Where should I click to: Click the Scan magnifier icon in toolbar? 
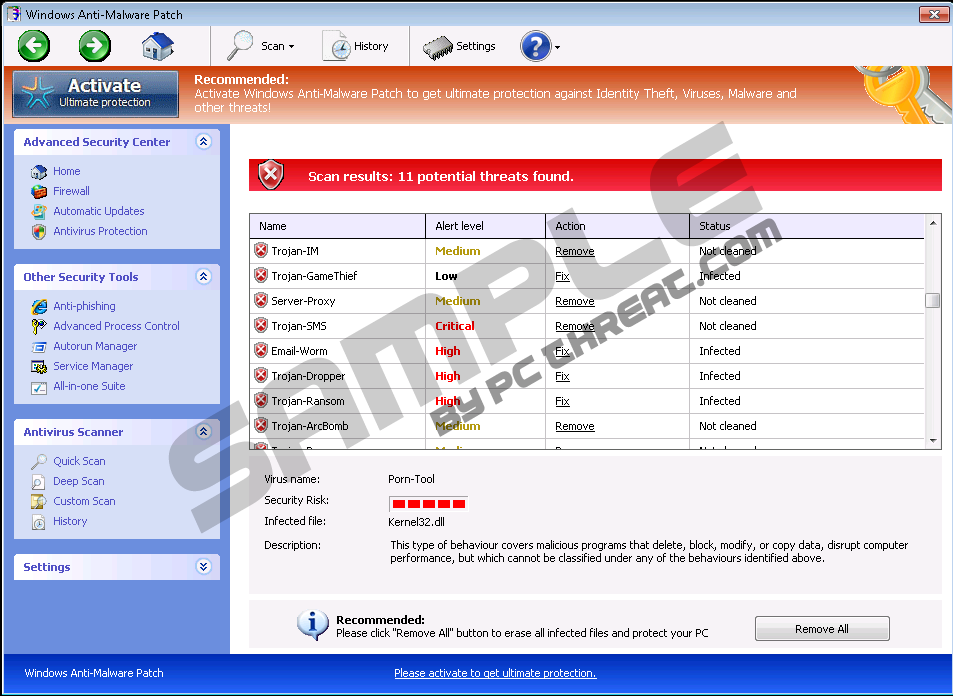239,46
